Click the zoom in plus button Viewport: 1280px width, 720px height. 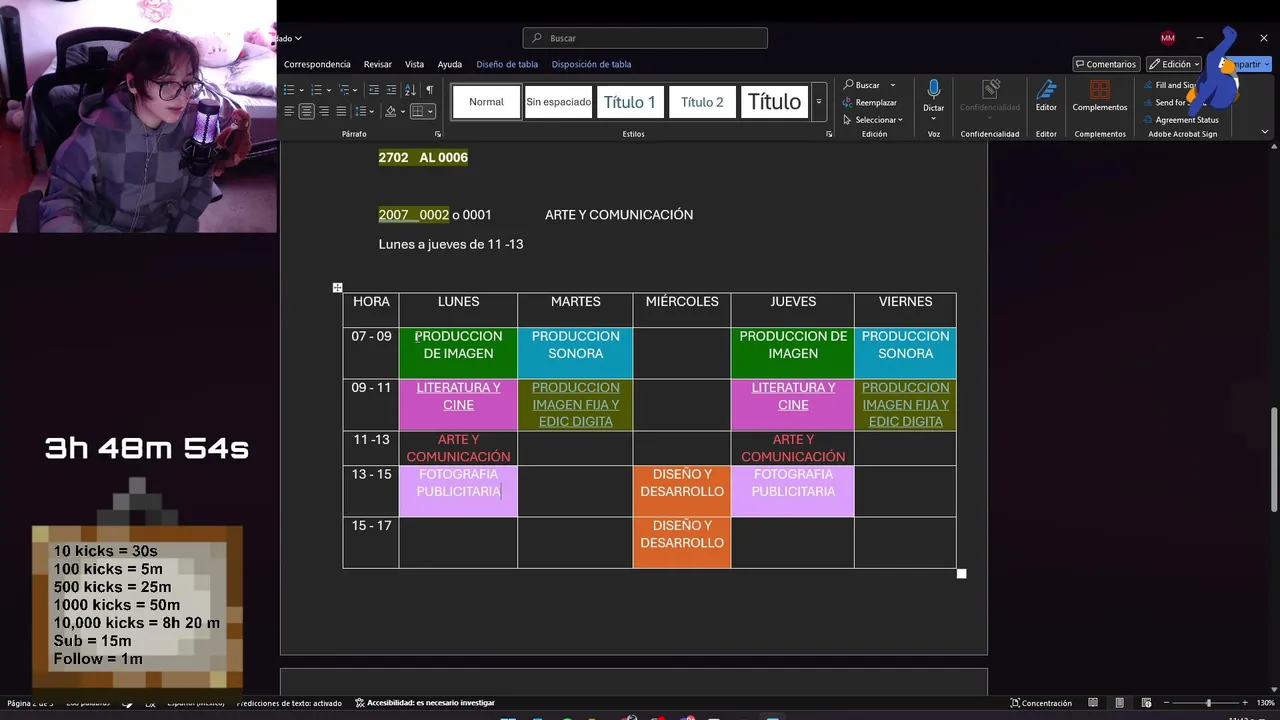[1244, 703]
